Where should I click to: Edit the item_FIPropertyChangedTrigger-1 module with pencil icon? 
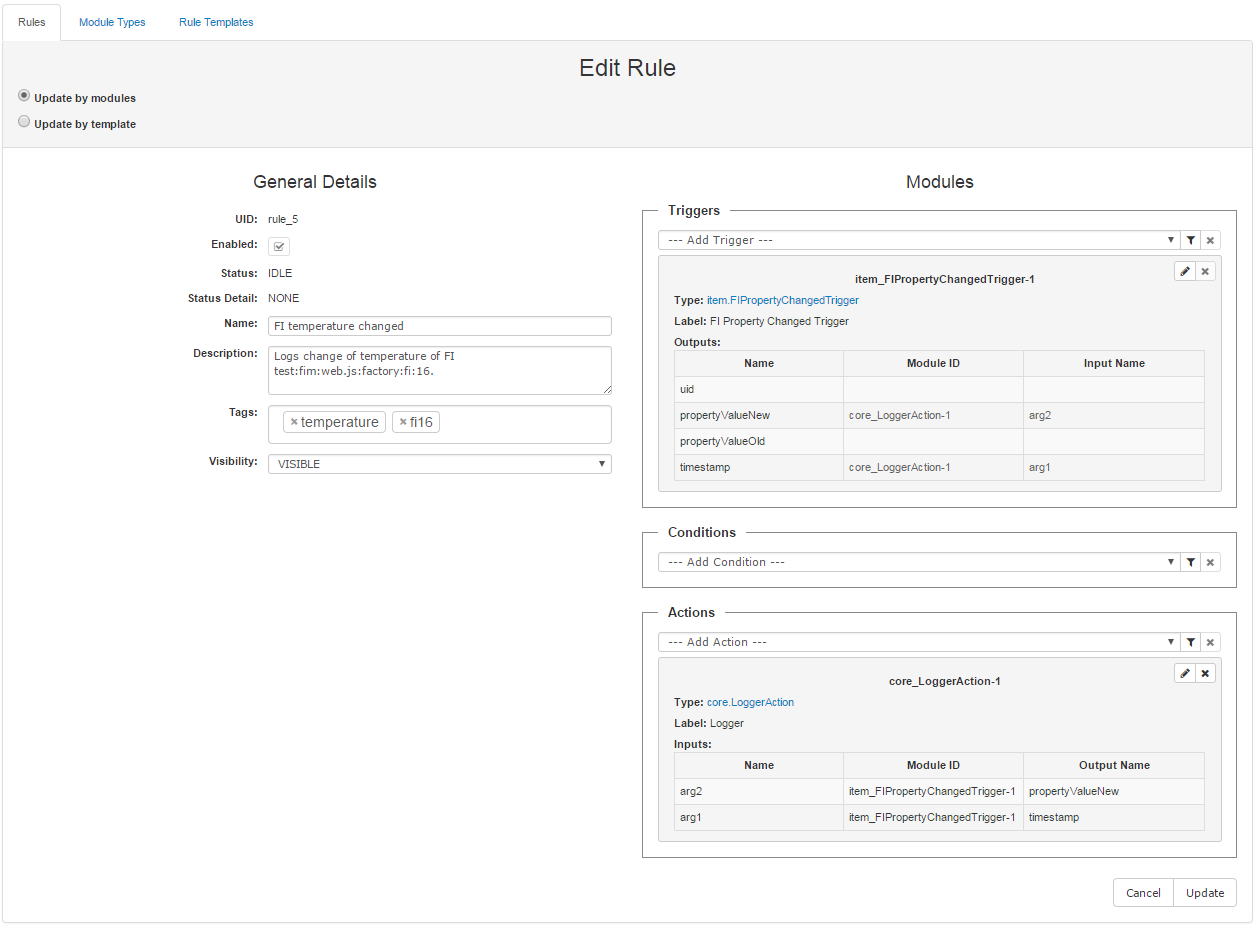click(x=1185, y=271)
